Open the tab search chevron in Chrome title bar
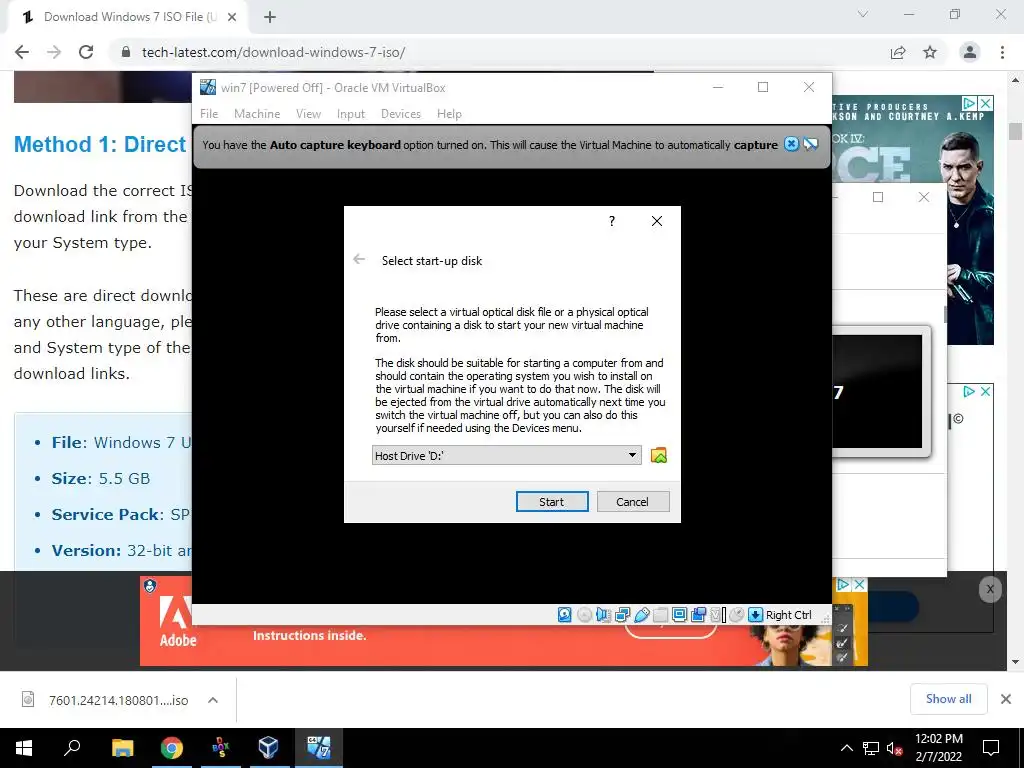Viewport: 1024px width, 768px height. click(x=863, y=14)
